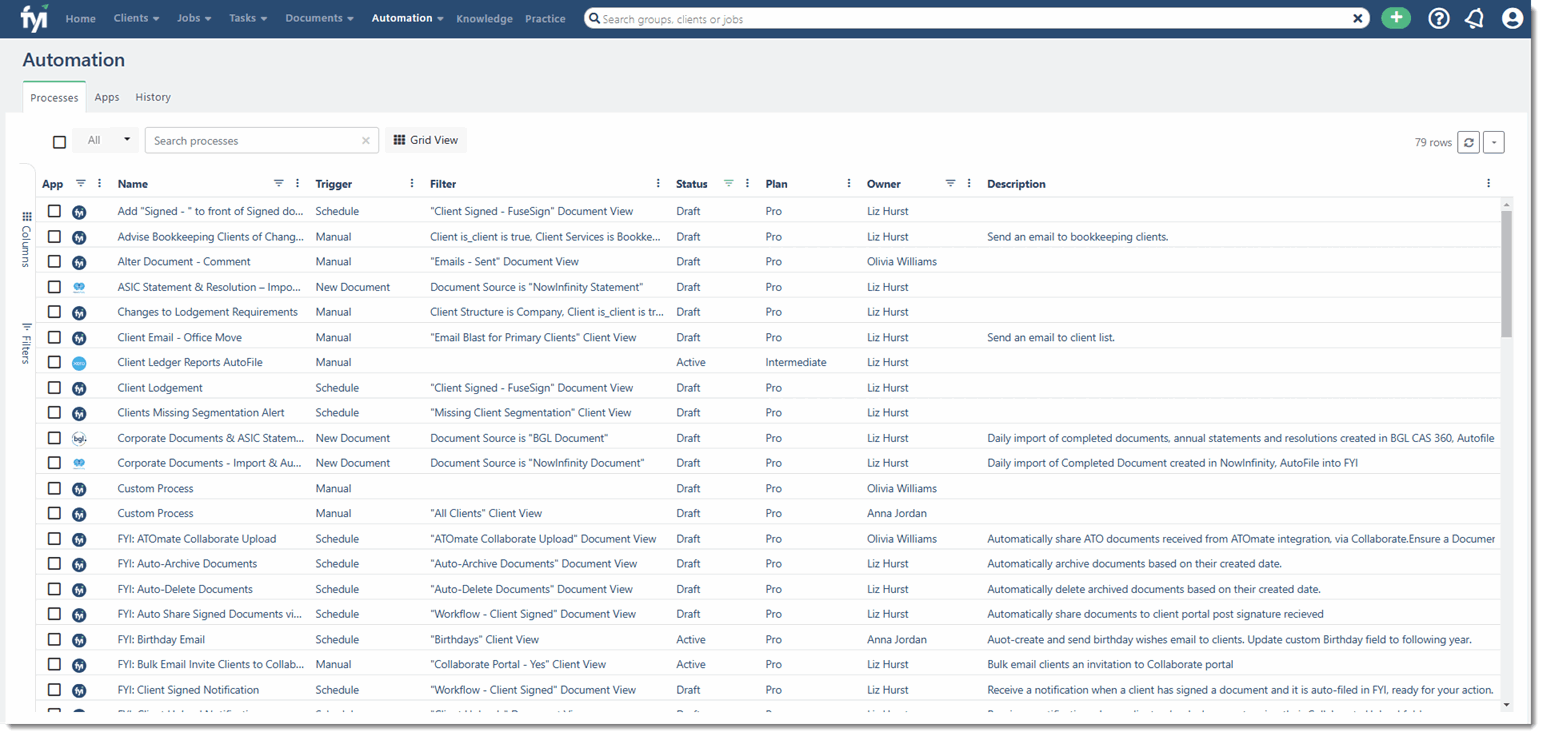Open the Status column filter dropdown
Screen dimensions: 1543x736
coord(727,184)
